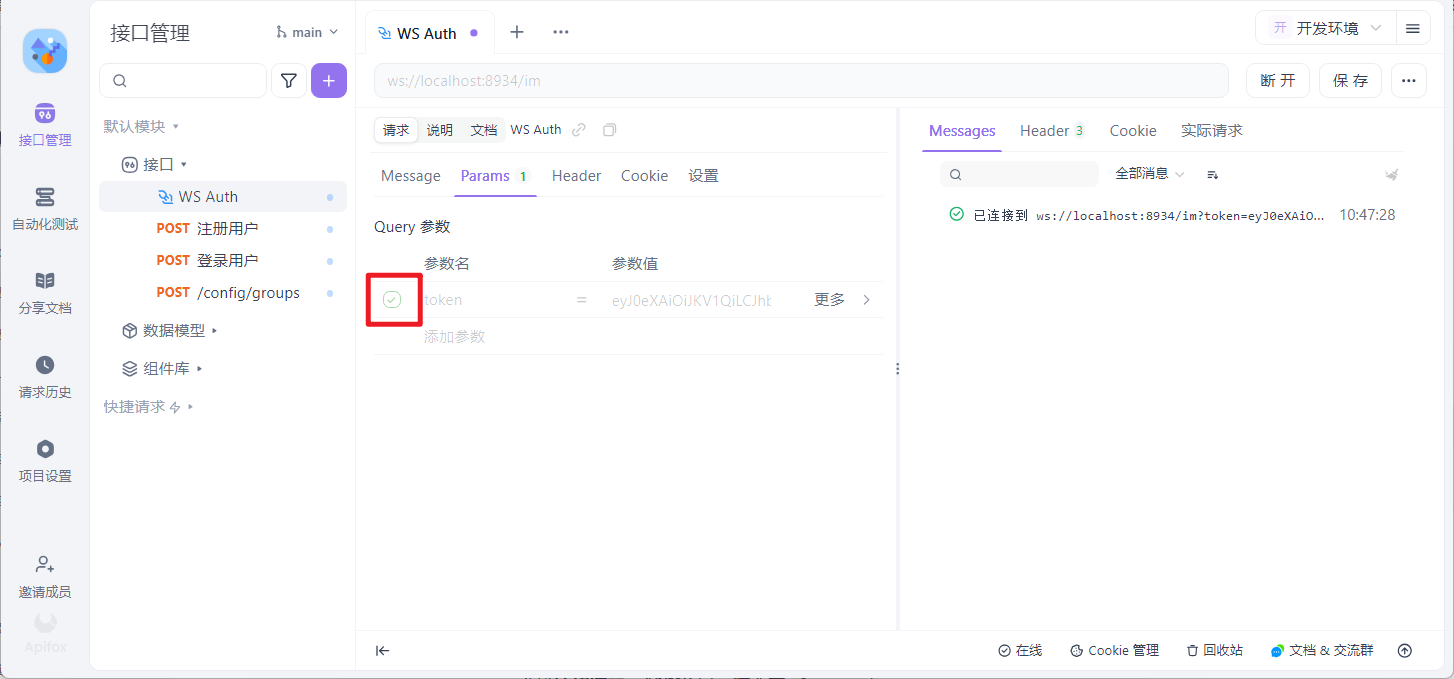Open 文档 & 交流群 link
Screen dimensions: 1454x679
click(1322, 651)
